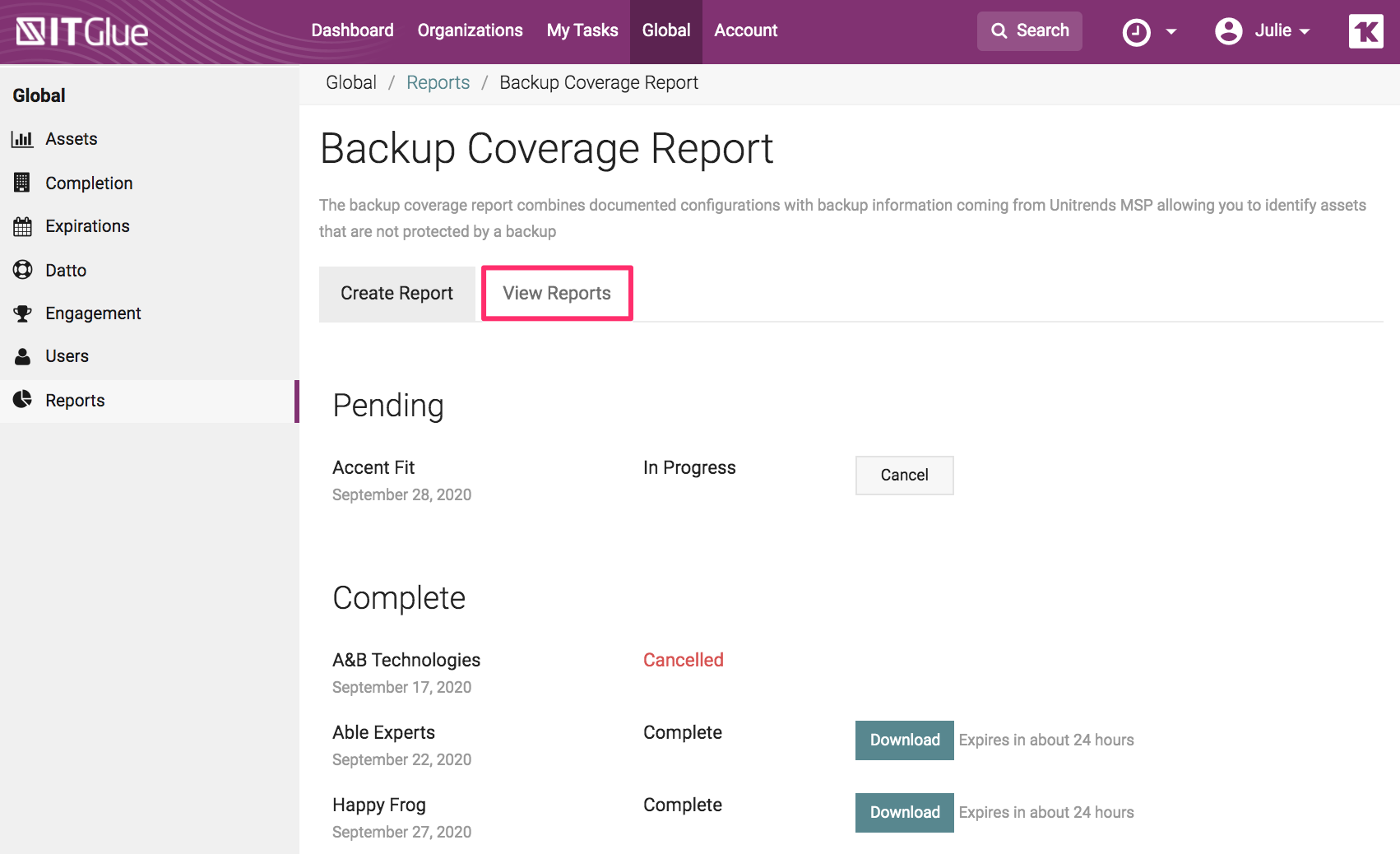Select the Assets bar-chart icon in sidebar
This screenshot has height=854, width=1400.
22,138
